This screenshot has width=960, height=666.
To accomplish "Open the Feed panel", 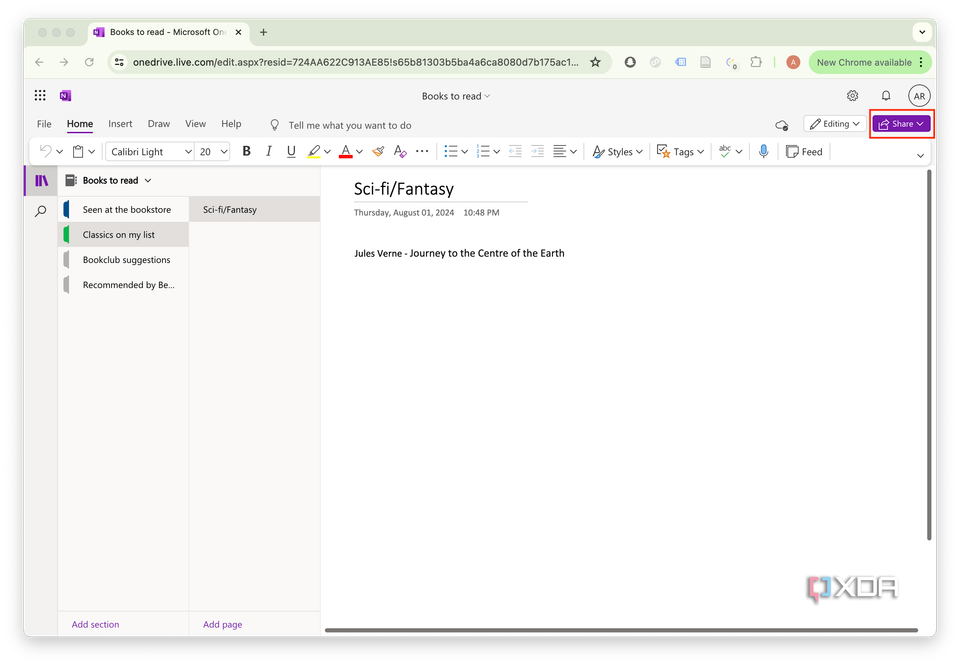I will pyautogui.click(x=803, y=151).
